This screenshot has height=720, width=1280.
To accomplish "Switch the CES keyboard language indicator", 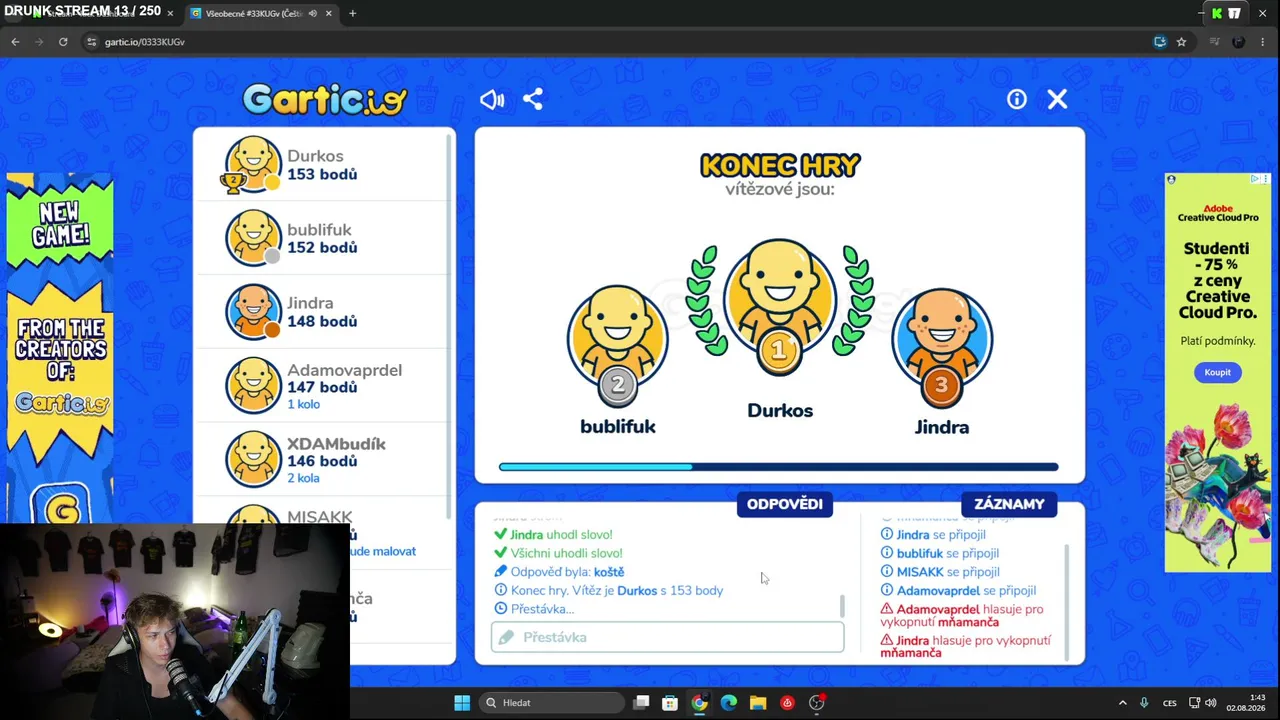I will 1170,703.
